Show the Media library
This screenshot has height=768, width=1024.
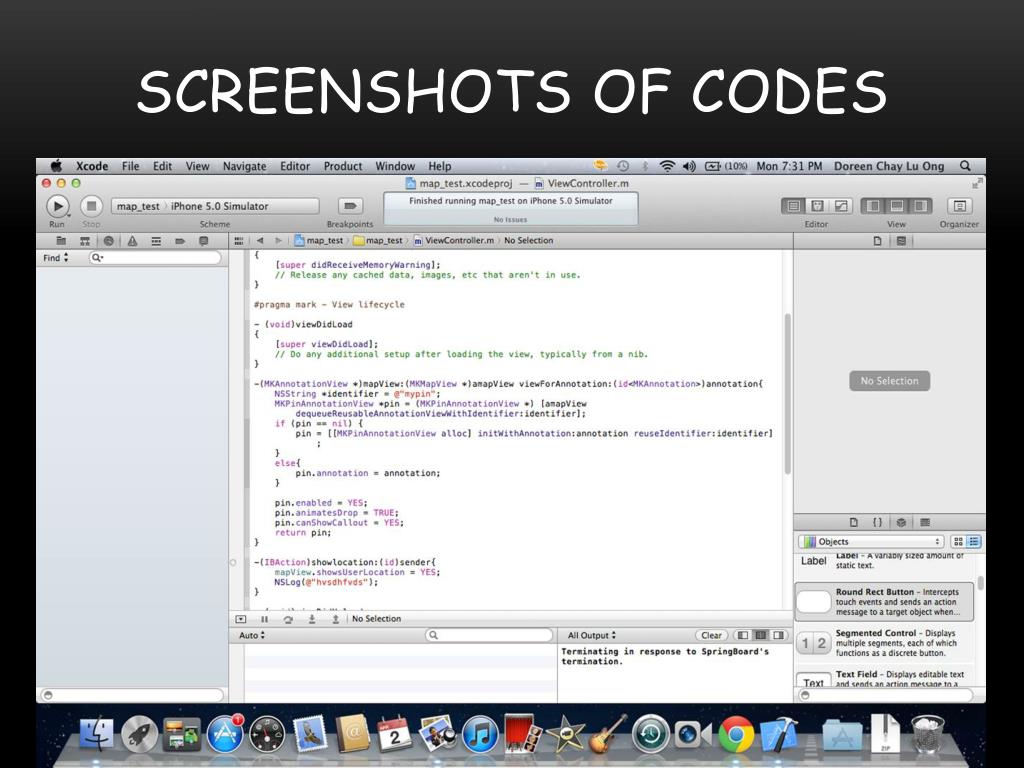click(x=925, y=522)
